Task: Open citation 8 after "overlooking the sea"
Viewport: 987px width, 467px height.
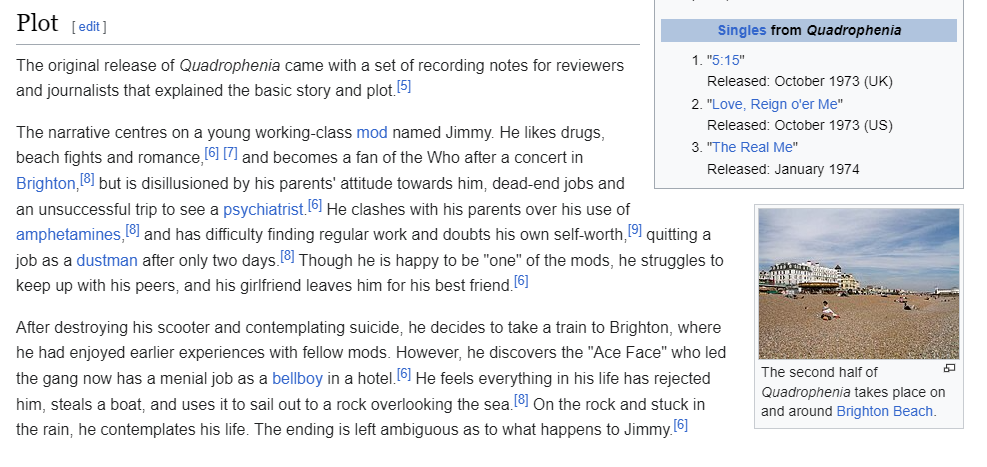Action: point(521,400)
